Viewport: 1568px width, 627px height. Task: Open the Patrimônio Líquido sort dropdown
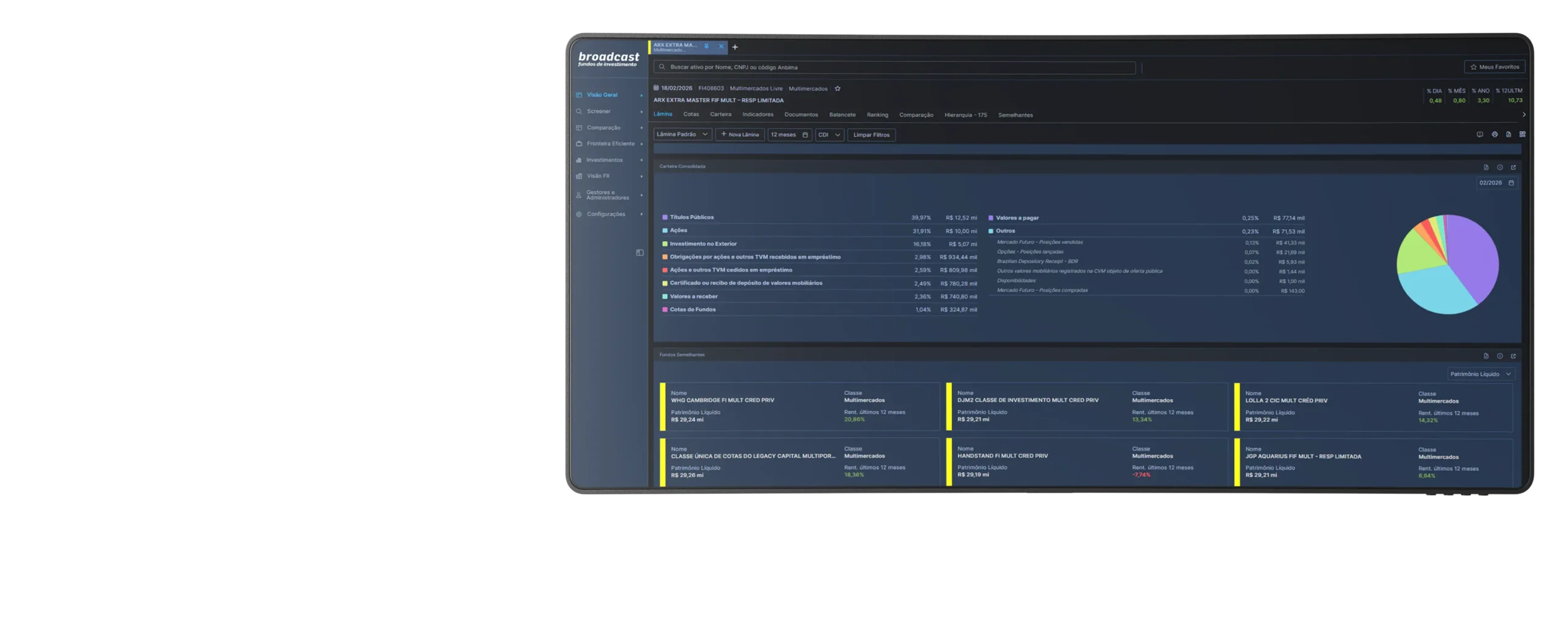1480,374
